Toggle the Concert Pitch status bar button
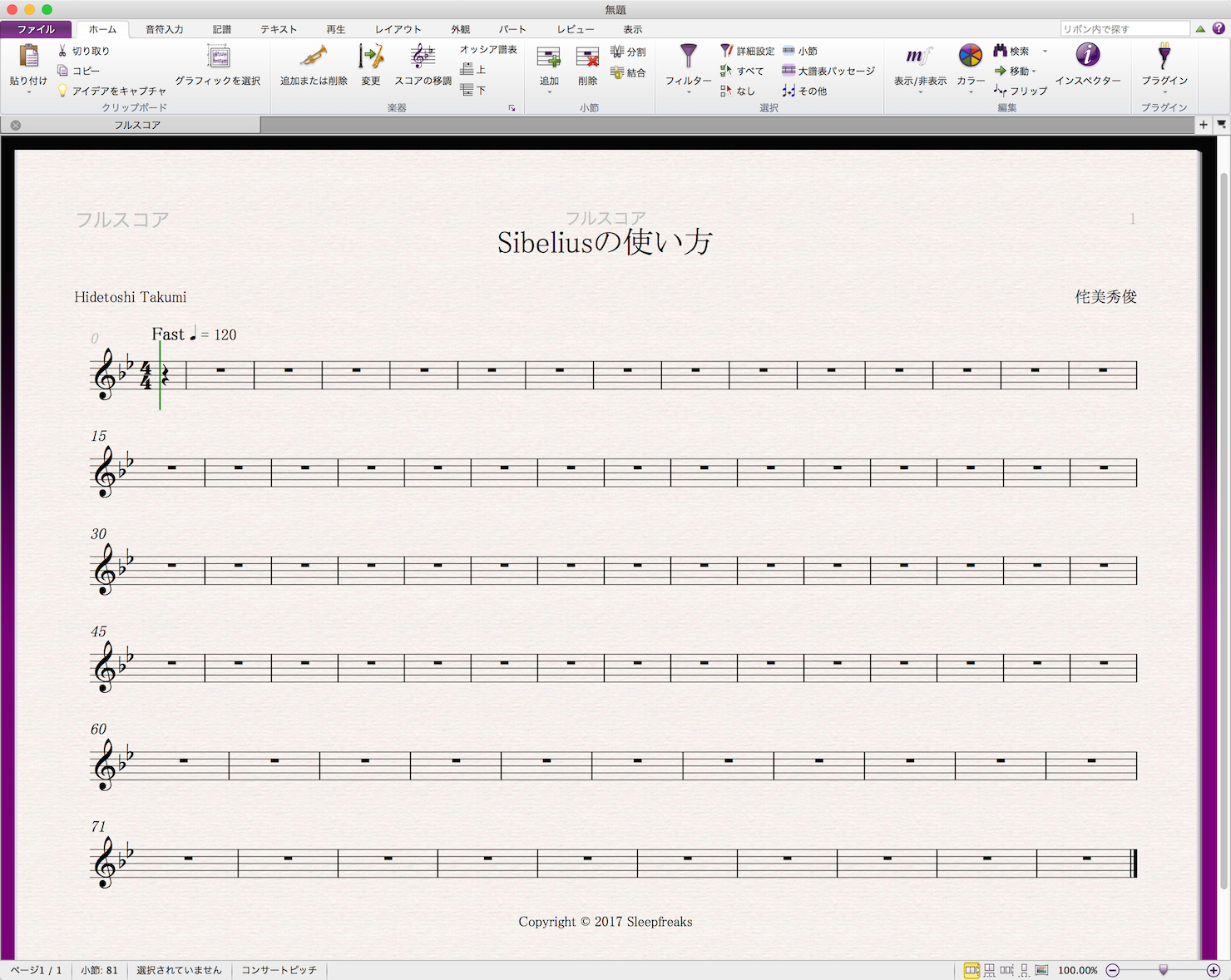1231x980 pixels. pos(279,970)
